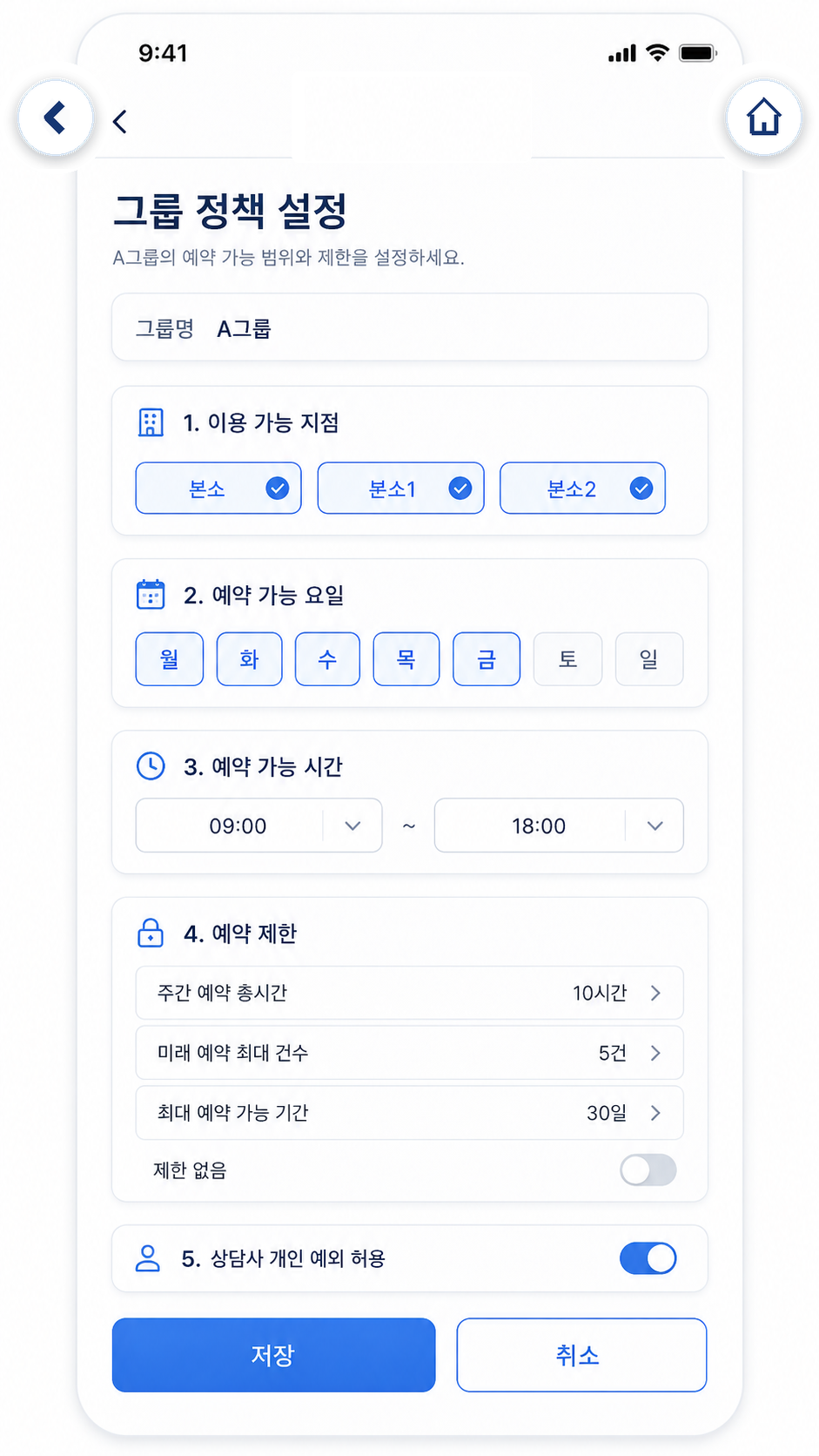Disable 상담사 개인 예외 허용 switch
Screen dimensions: 819x1456
click(x=648, y=1258)
